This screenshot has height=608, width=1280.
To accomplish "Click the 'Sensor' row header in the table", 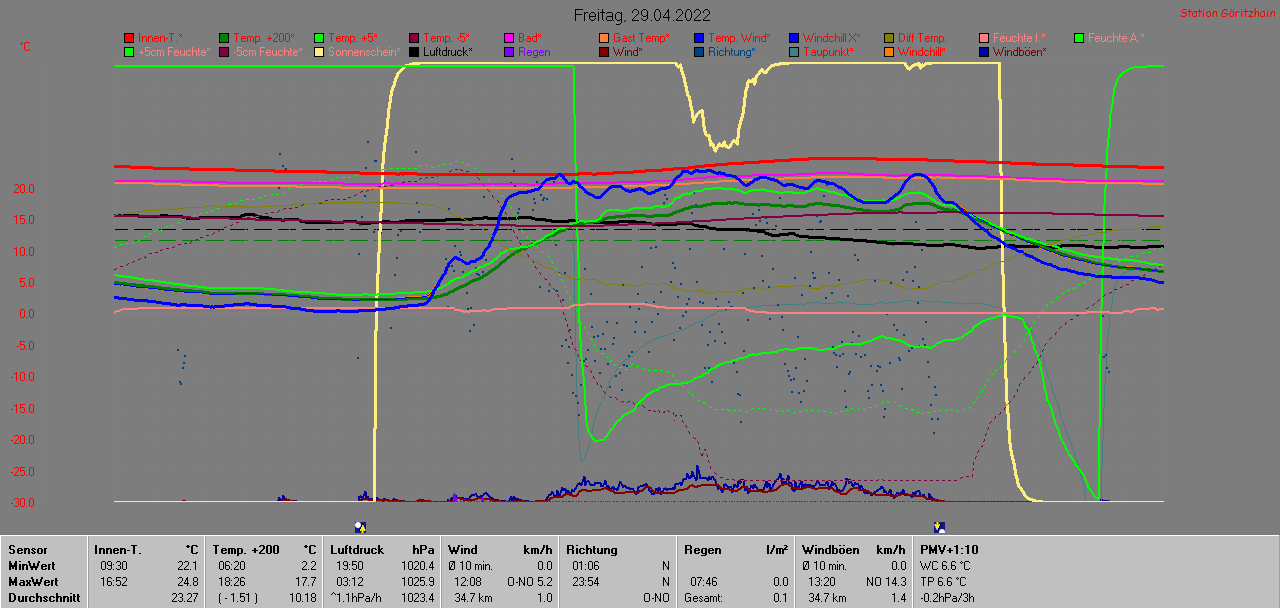I will 28,550.
